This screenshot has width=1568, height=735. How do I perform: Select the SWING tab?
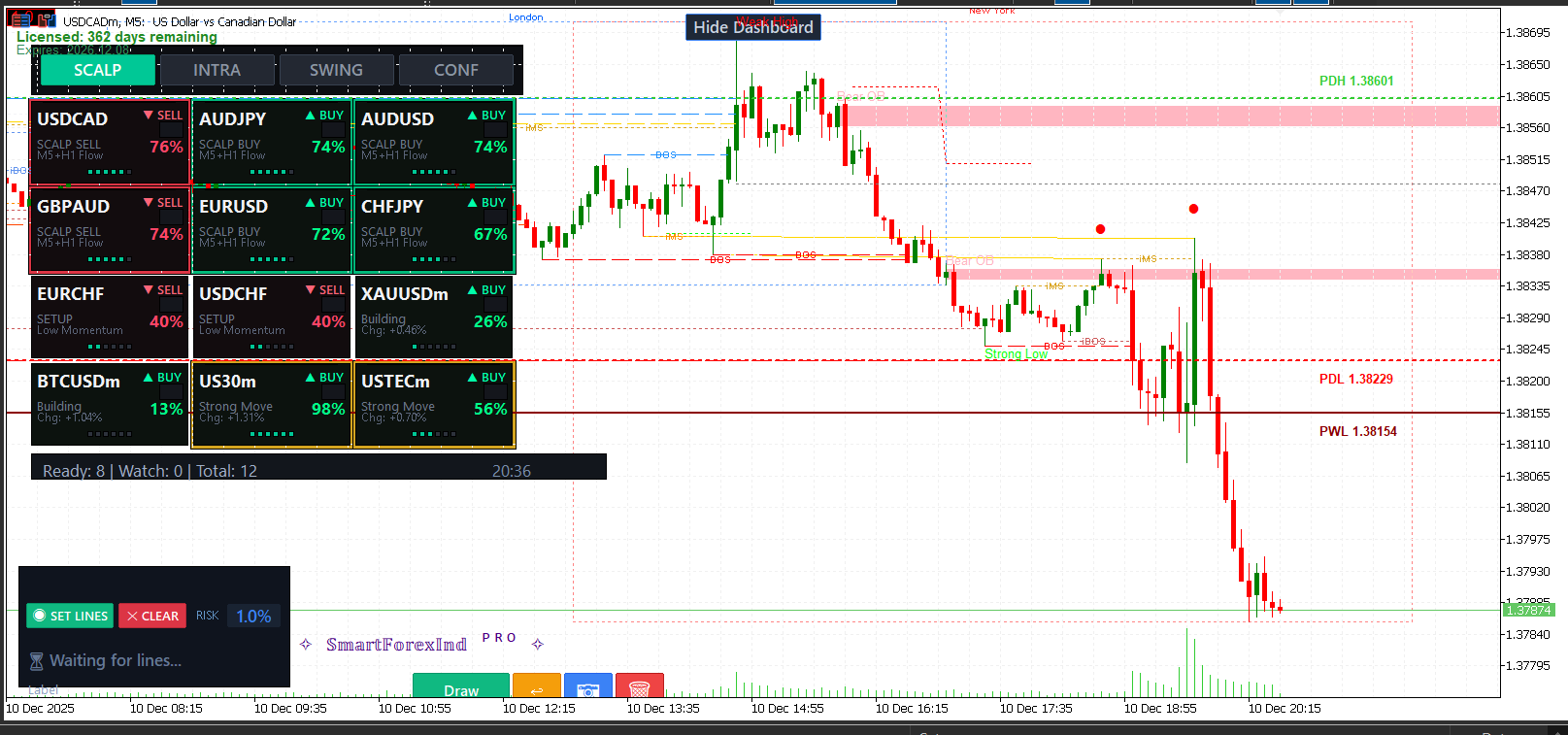pos(336,70)
